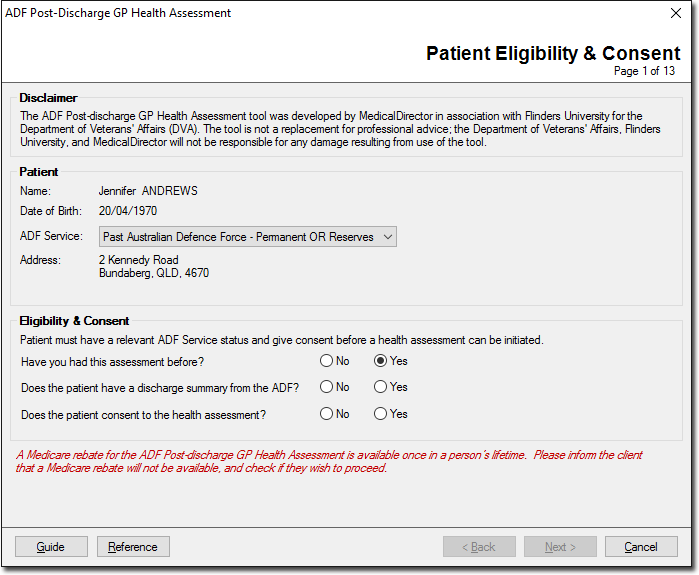Screen dimensions: 699x575
Task: Choose No for ADF discharge summary
Action: (326, 387)
